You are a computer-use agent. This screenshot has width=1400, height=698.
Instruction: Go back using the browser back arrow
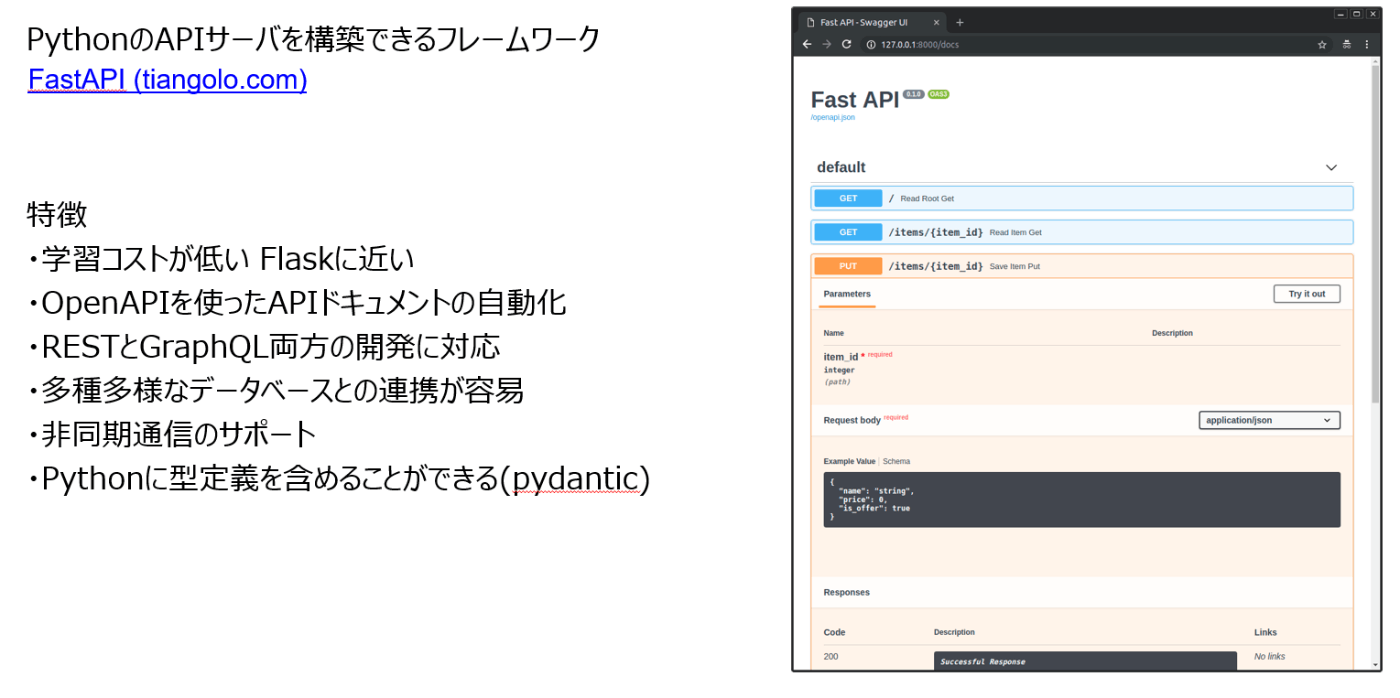807,44
